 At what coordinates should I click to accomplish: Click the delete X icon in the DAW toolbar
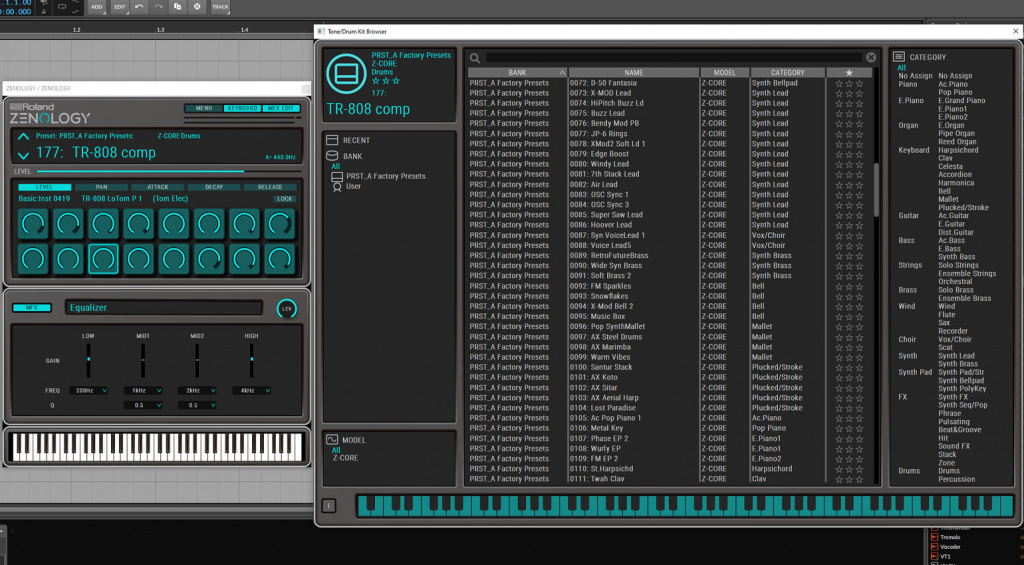tap(197, 7)
